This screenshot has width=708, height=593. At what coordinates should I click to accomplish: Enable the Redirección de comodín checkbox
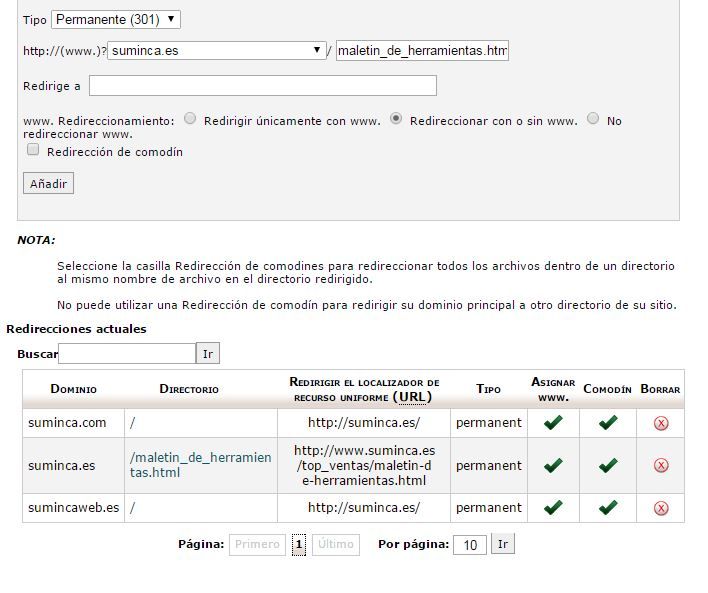[x=33, y=149]
